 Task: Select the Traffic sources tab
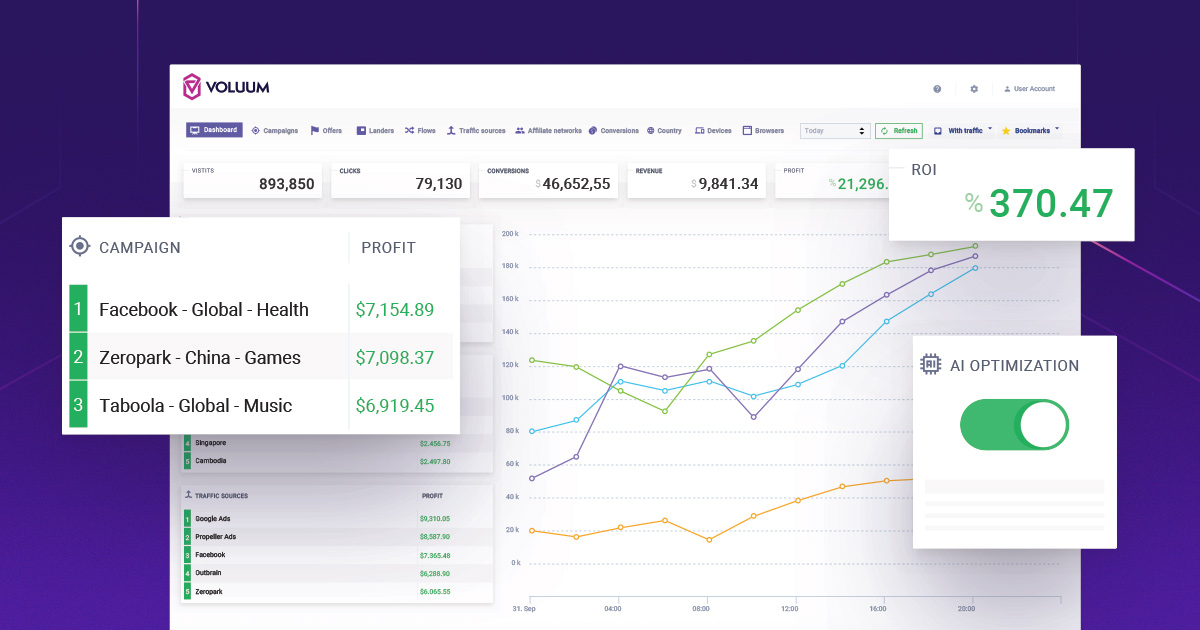coord(476,131)
